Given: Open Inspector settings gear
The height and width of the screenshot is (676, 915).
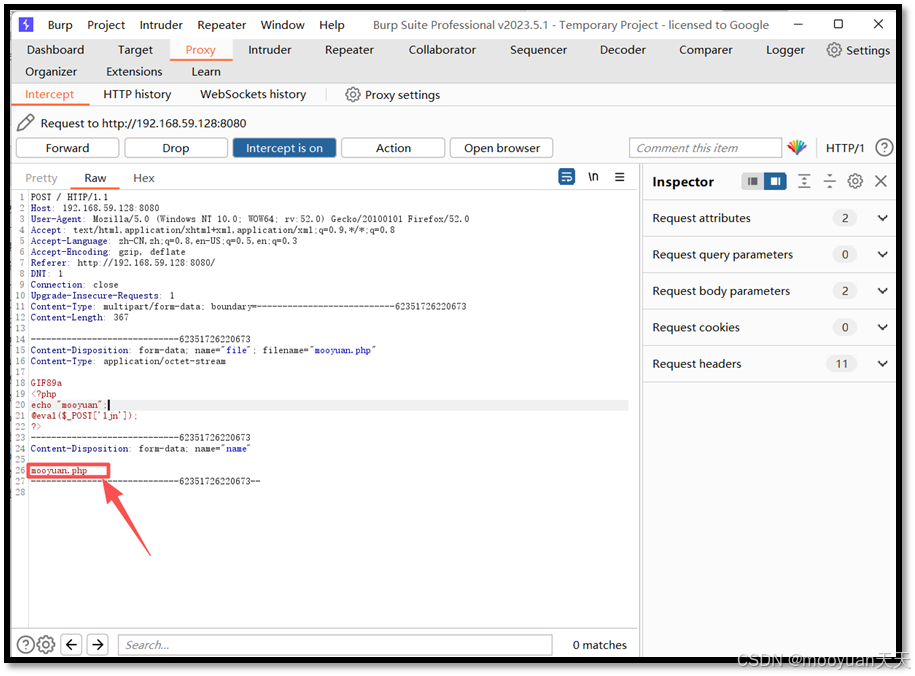Looking at the screenshot, I should [x=855, y=182].
